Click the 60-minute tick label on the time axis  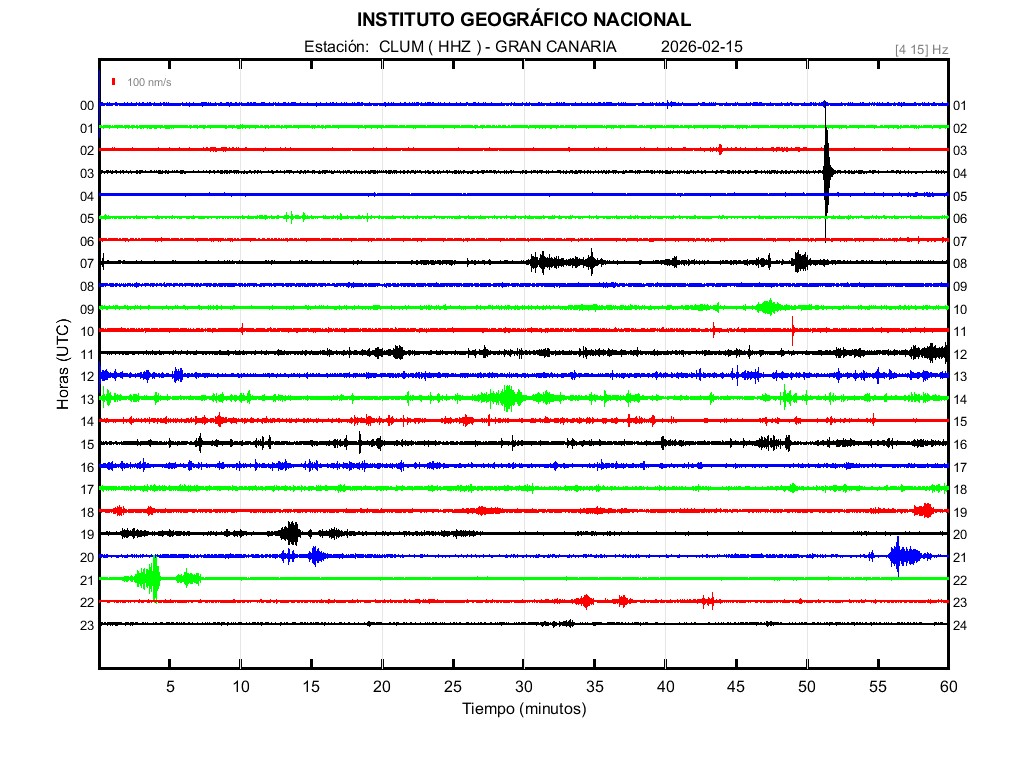point(947,686)
